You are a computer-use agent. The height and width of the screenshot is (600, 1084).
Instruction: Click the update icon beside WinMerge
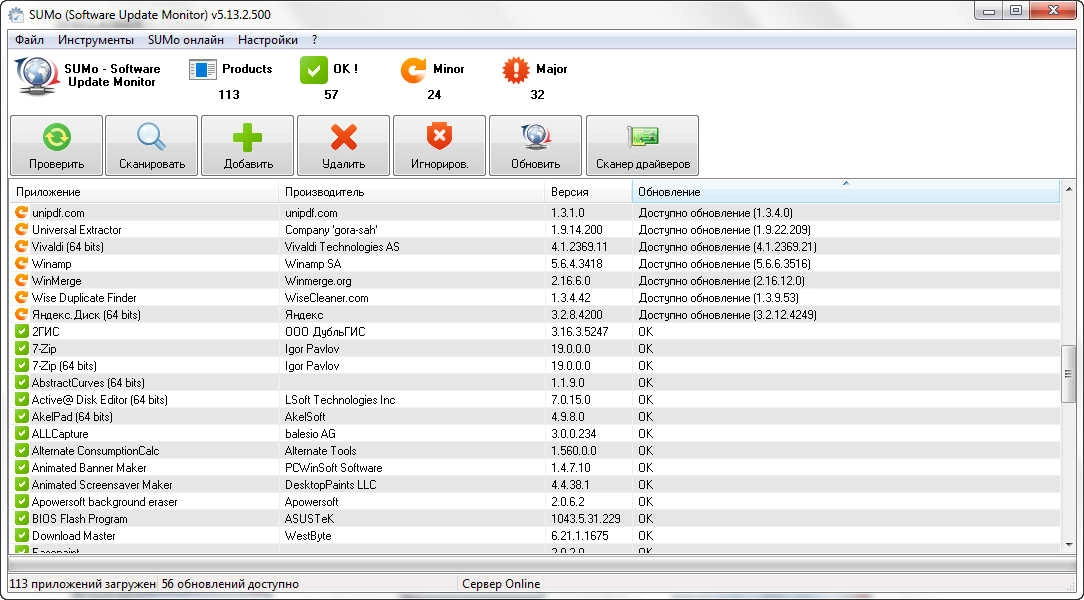(x=21, y=280)
